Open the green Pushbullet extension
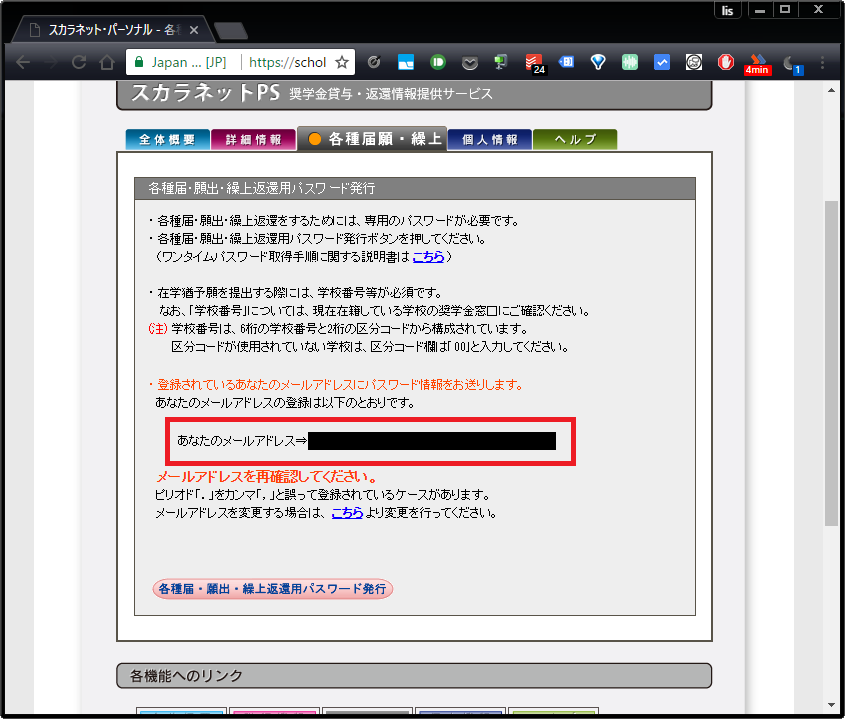 pyautogui.click(x=438, y=63)
